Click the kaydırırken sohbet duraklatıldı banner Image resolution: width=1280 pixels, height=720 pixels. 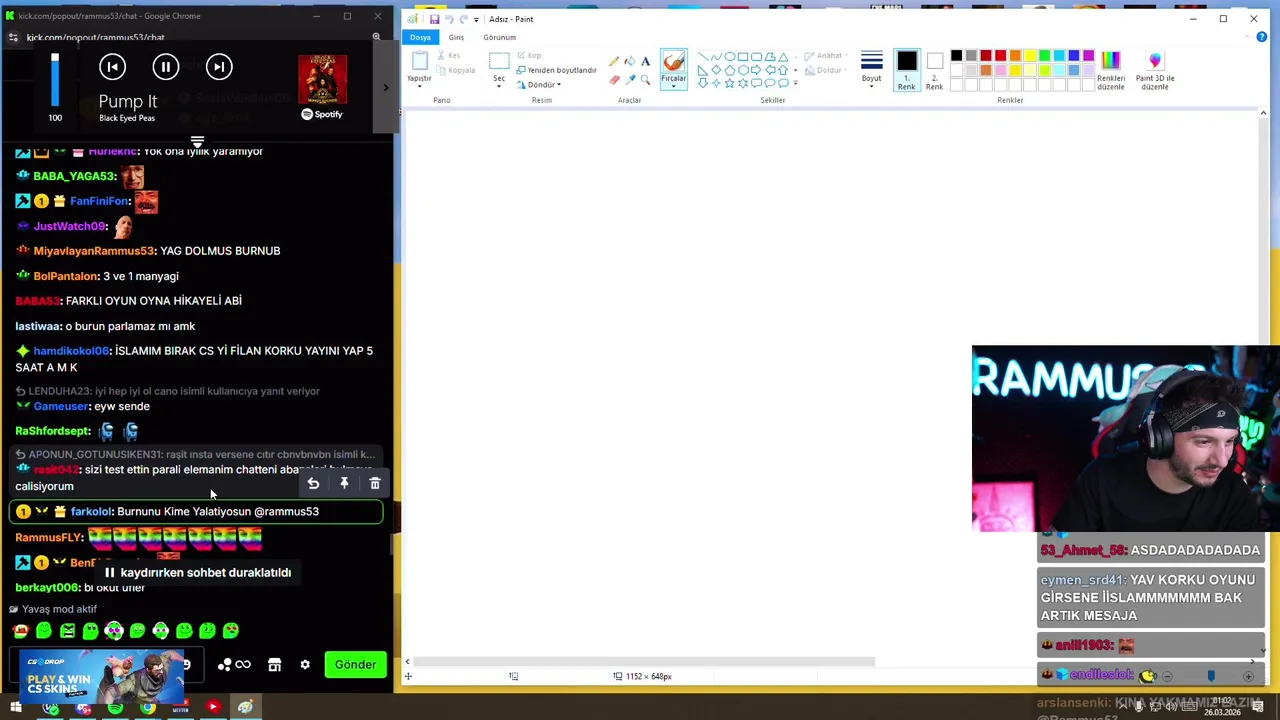click(197, 573)
